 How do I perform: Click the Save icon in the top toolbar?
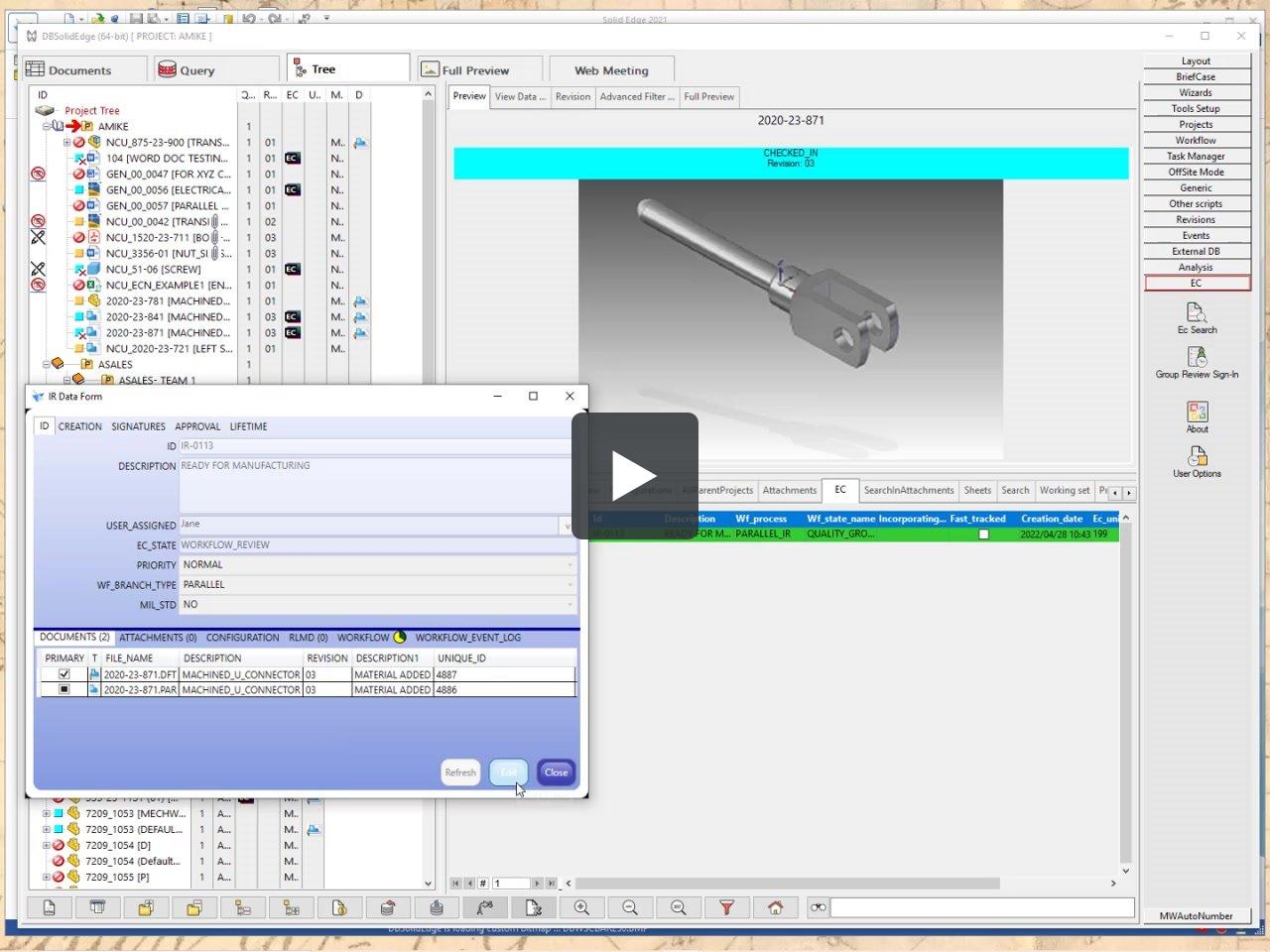click(x=137, y=18)
